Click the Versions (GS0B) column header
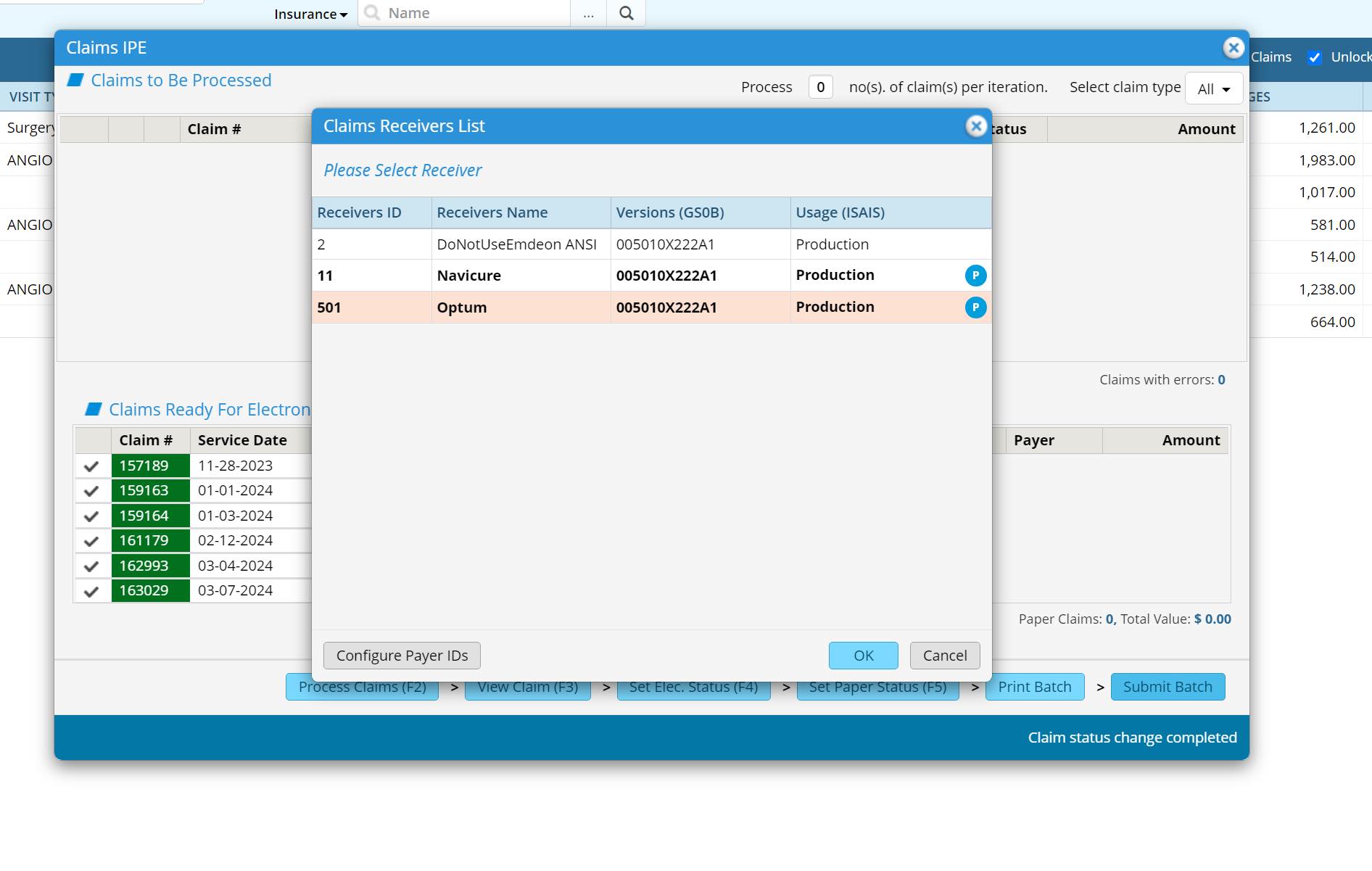Viewport: 1372px width, 871px height. pos(701,212)
